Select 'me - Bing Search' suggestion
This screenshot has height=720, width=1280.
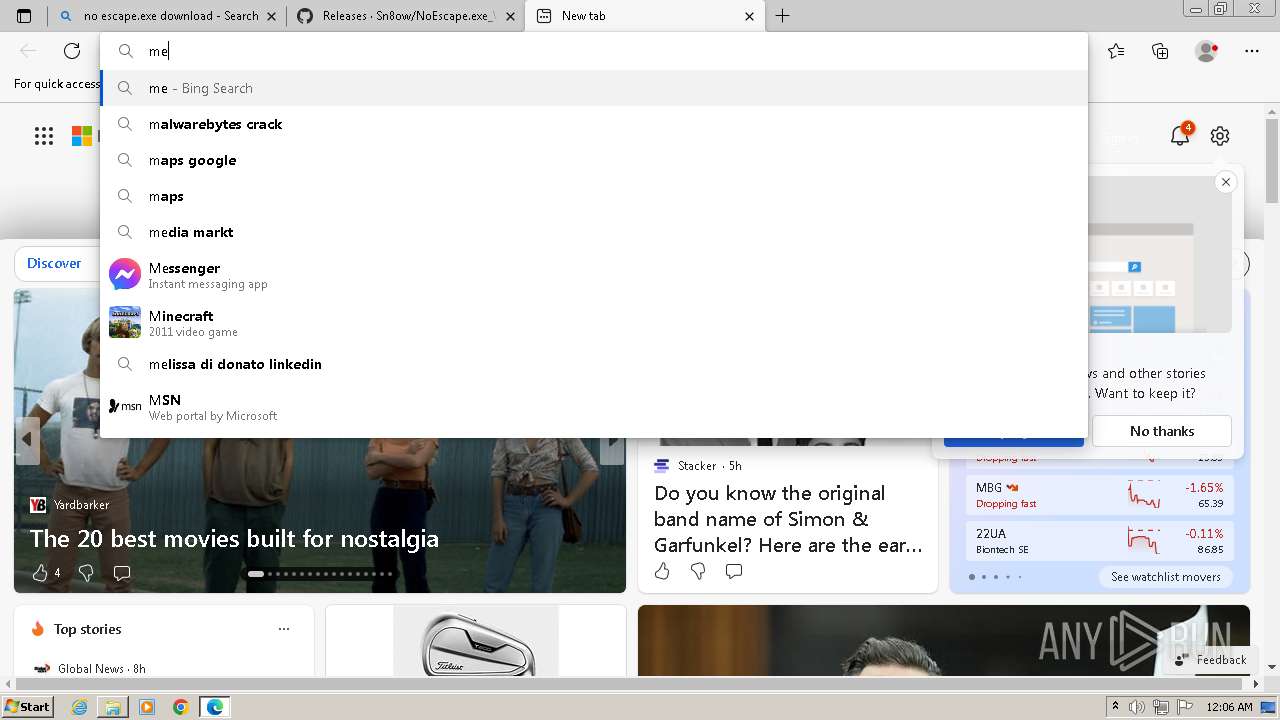tap(594, 88)
